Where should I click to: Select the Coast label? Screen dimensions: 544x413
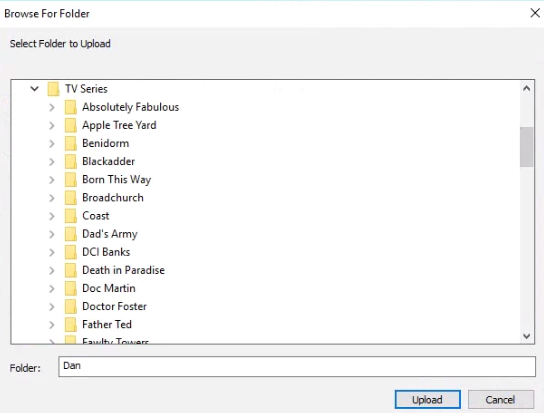(x=96, y=216)
